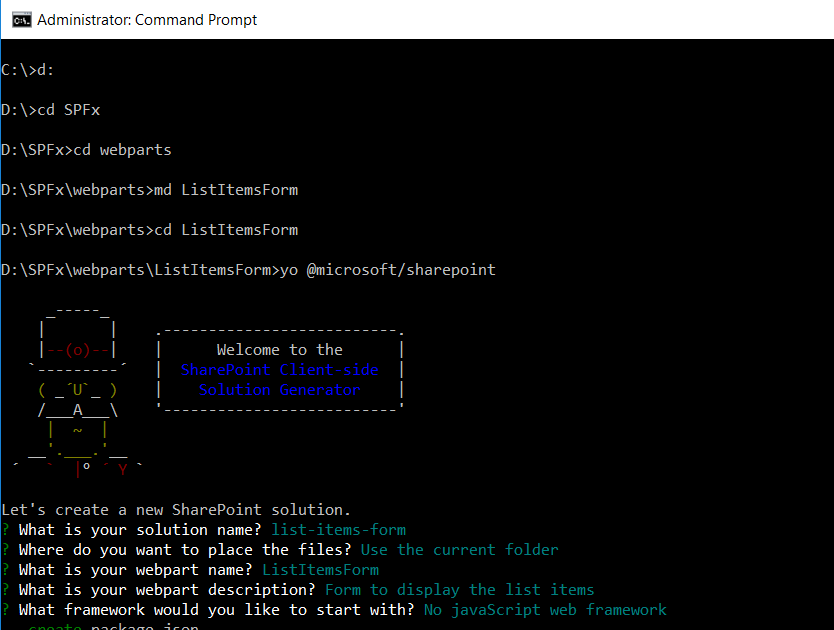The image size is (834, 630).
Task: Click the 'cd ListItemsForm' command line
Action: click(226, 230)
